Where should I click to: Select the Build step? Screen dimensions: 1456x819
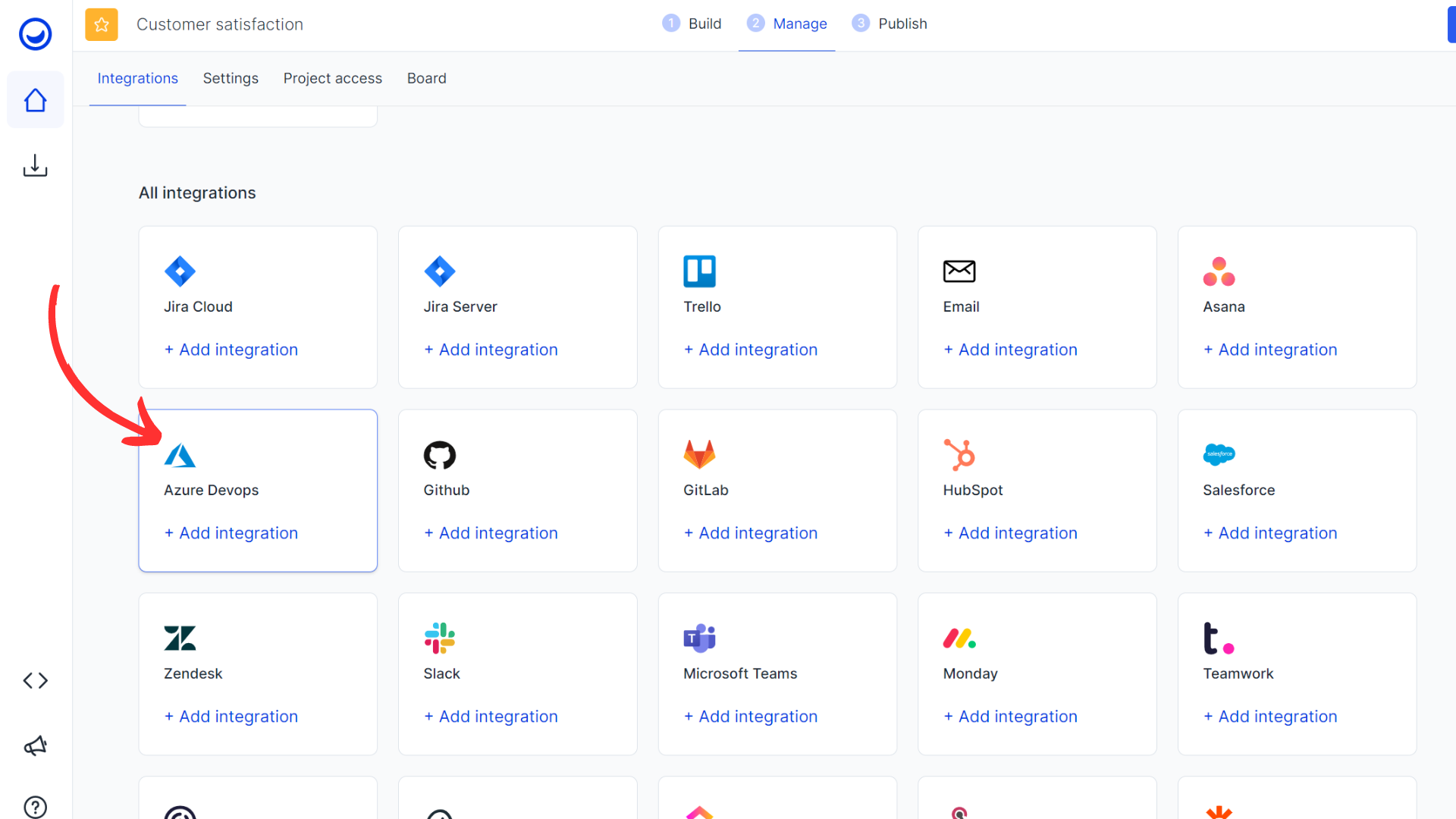pos(692,24)
